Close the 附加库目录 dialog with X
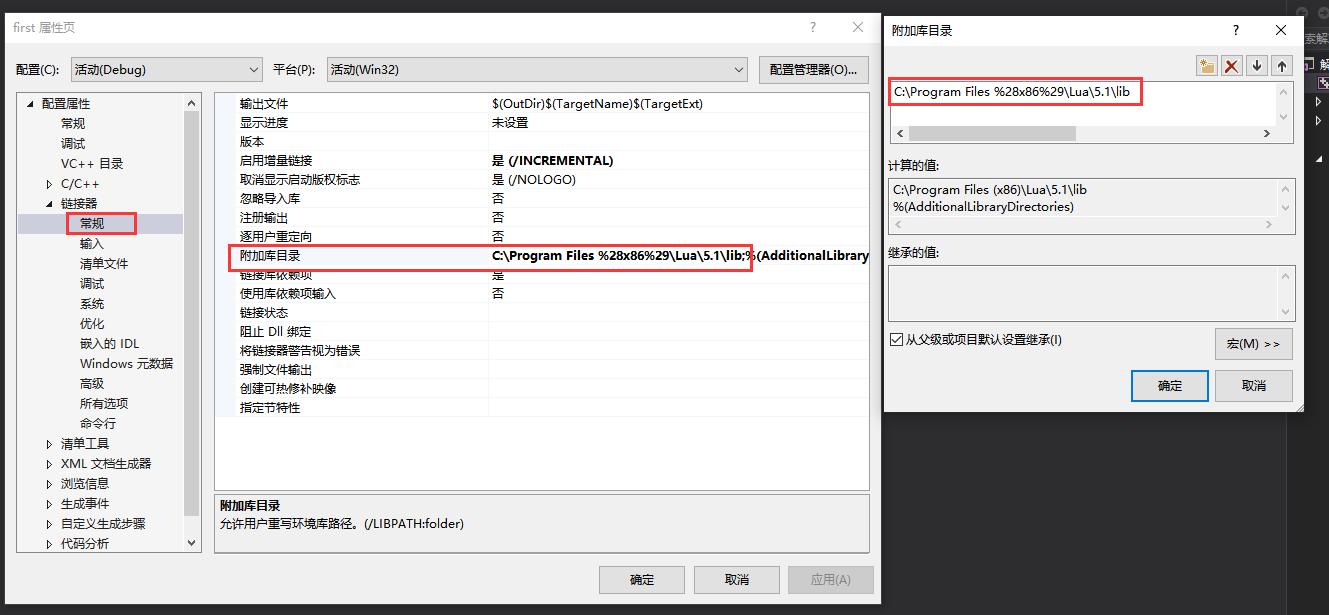 click(x=1281, y=30)
